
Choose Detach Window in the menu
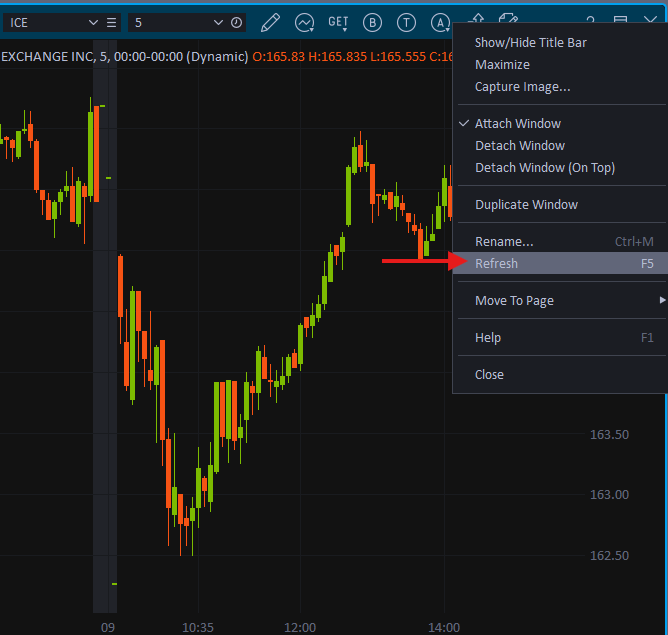coord(519,146)
